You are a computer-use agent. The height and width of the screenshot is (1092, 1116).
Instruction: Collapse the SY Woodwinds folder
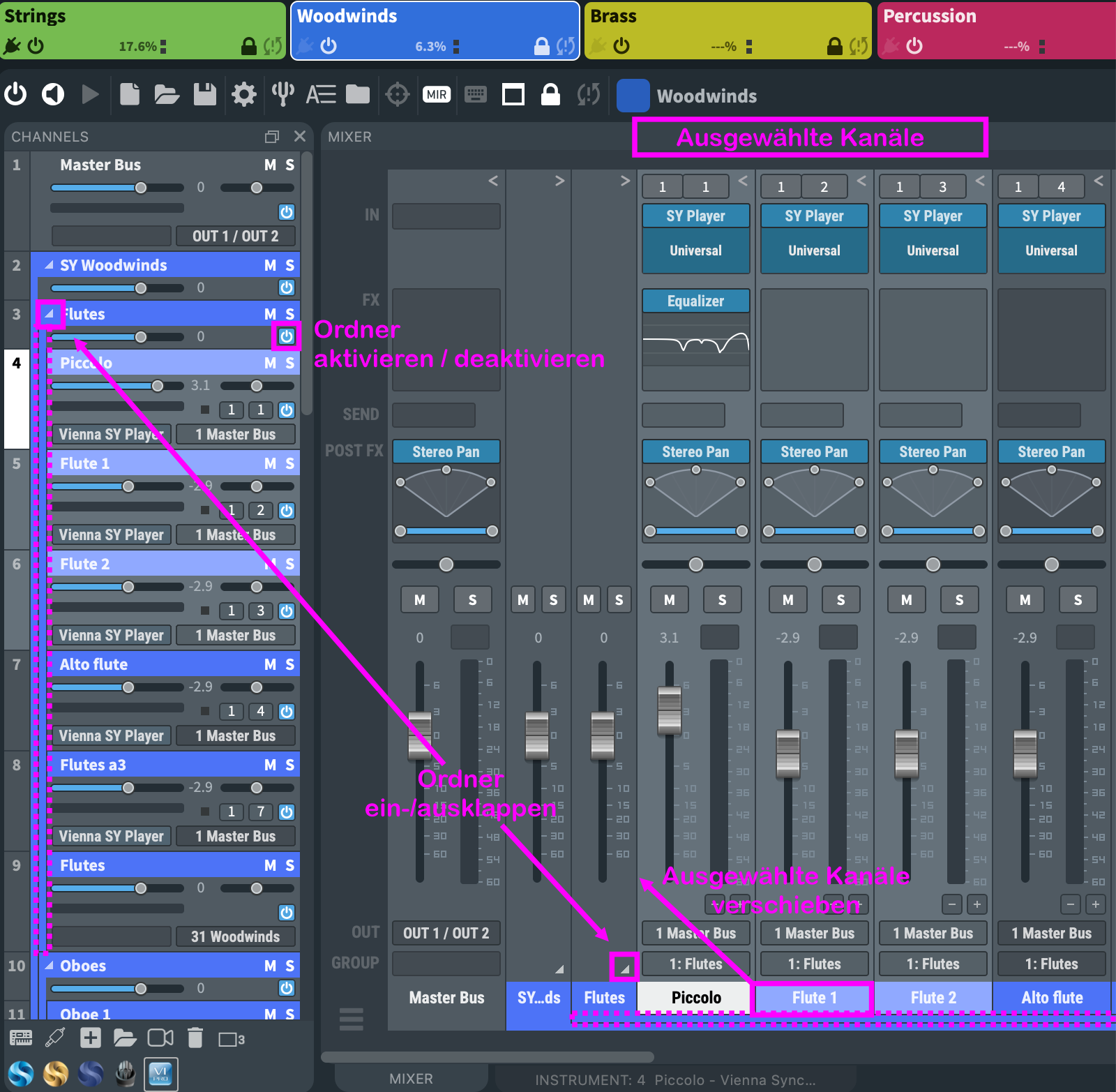(50, 265)
